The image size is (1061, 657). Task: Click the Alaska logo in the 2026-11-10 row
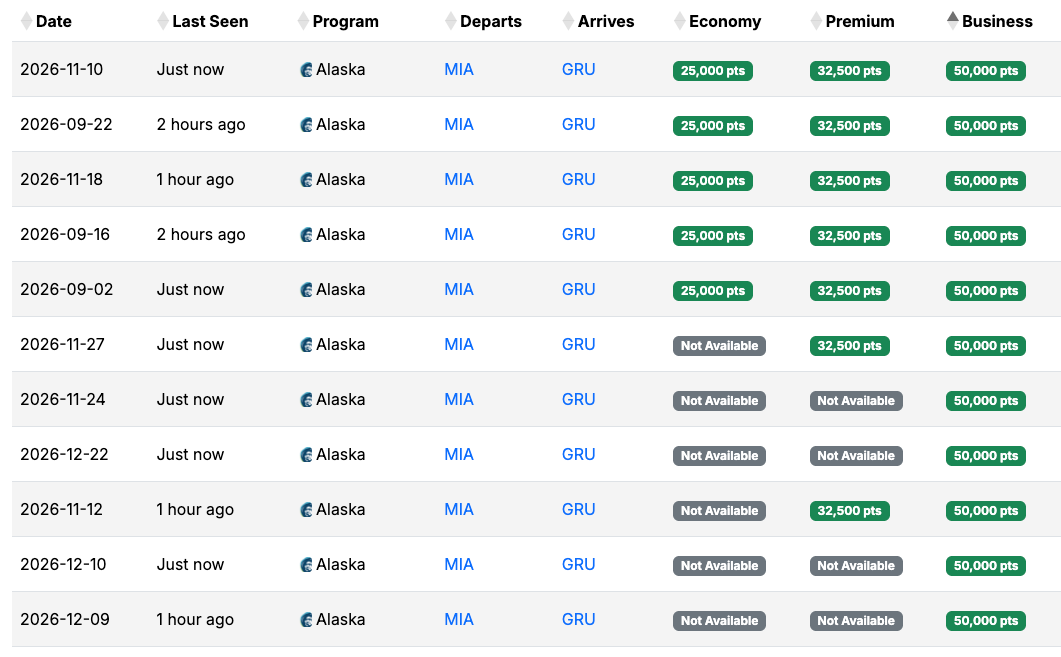(x=306, y=70)
